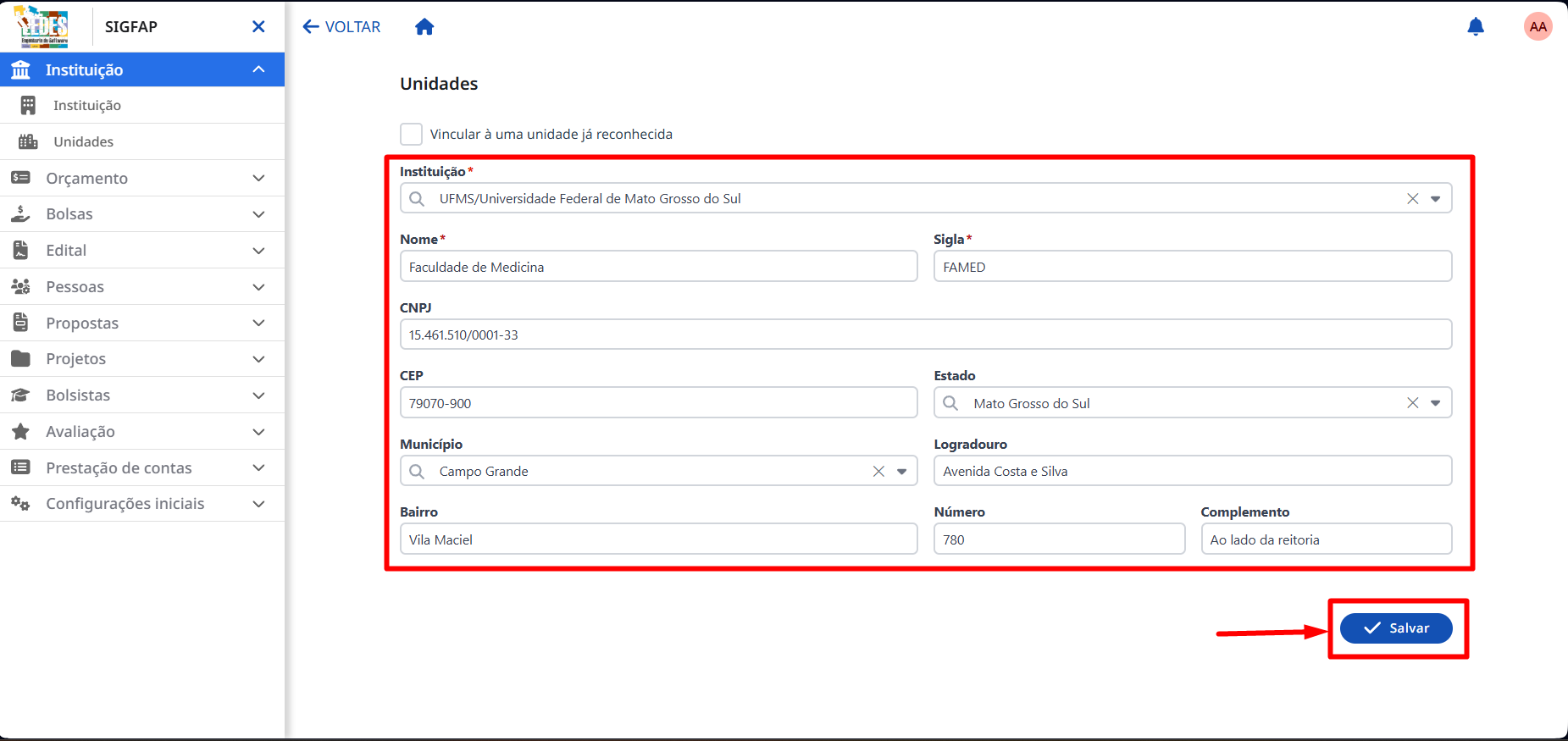The image size is (1568, 741).
Task: Expand the Prestação de contas chevron
Action: pyautogui.click(x=258, y=468)
